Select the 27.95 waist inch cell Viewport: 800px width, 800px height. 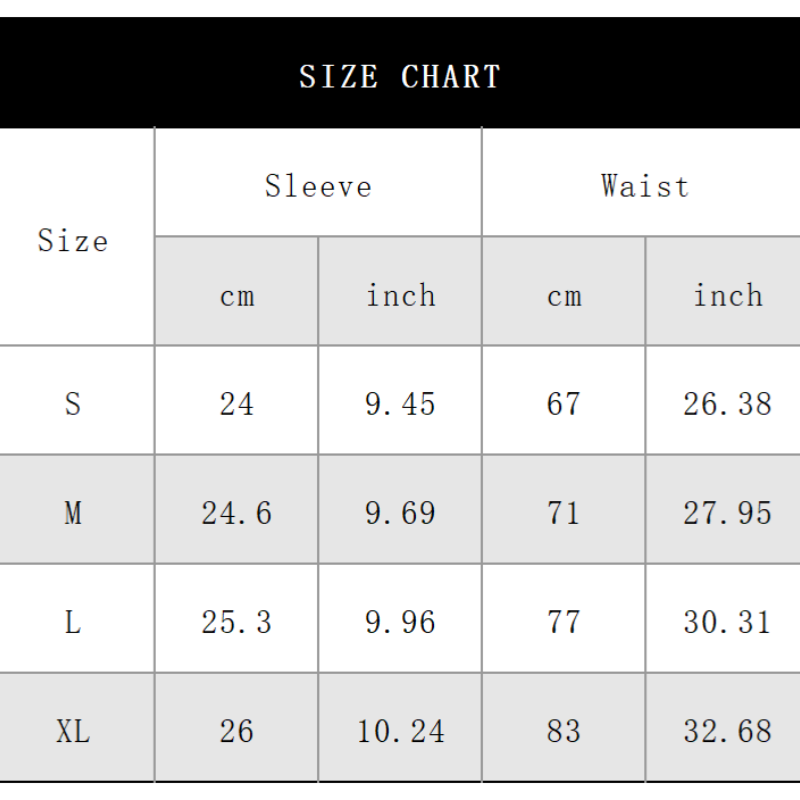coord(728,513)
